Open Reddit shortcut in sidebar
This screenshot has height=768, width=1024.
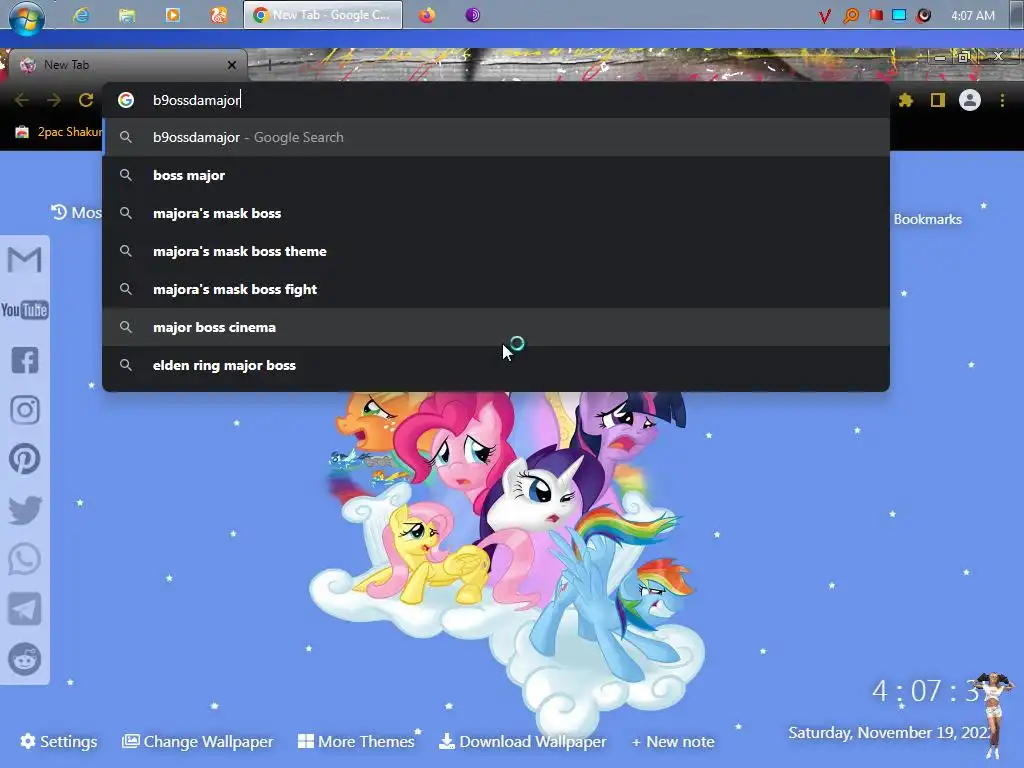(x=25, y=659)
